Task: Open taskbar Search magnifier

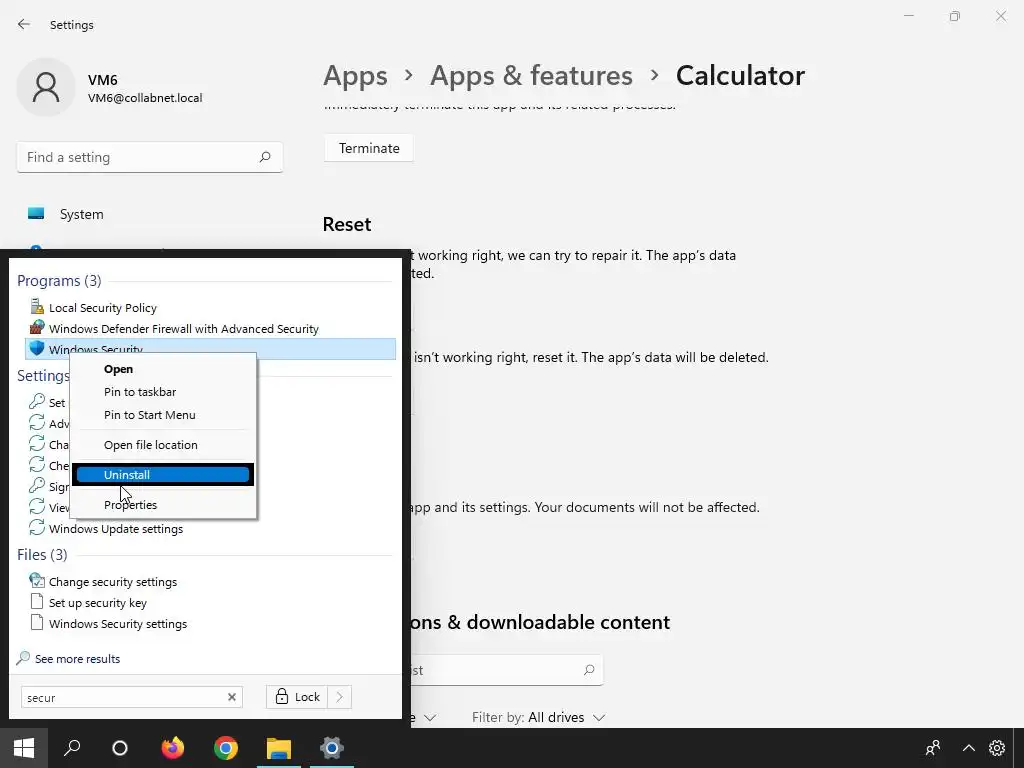Action: tap(72, 748)
